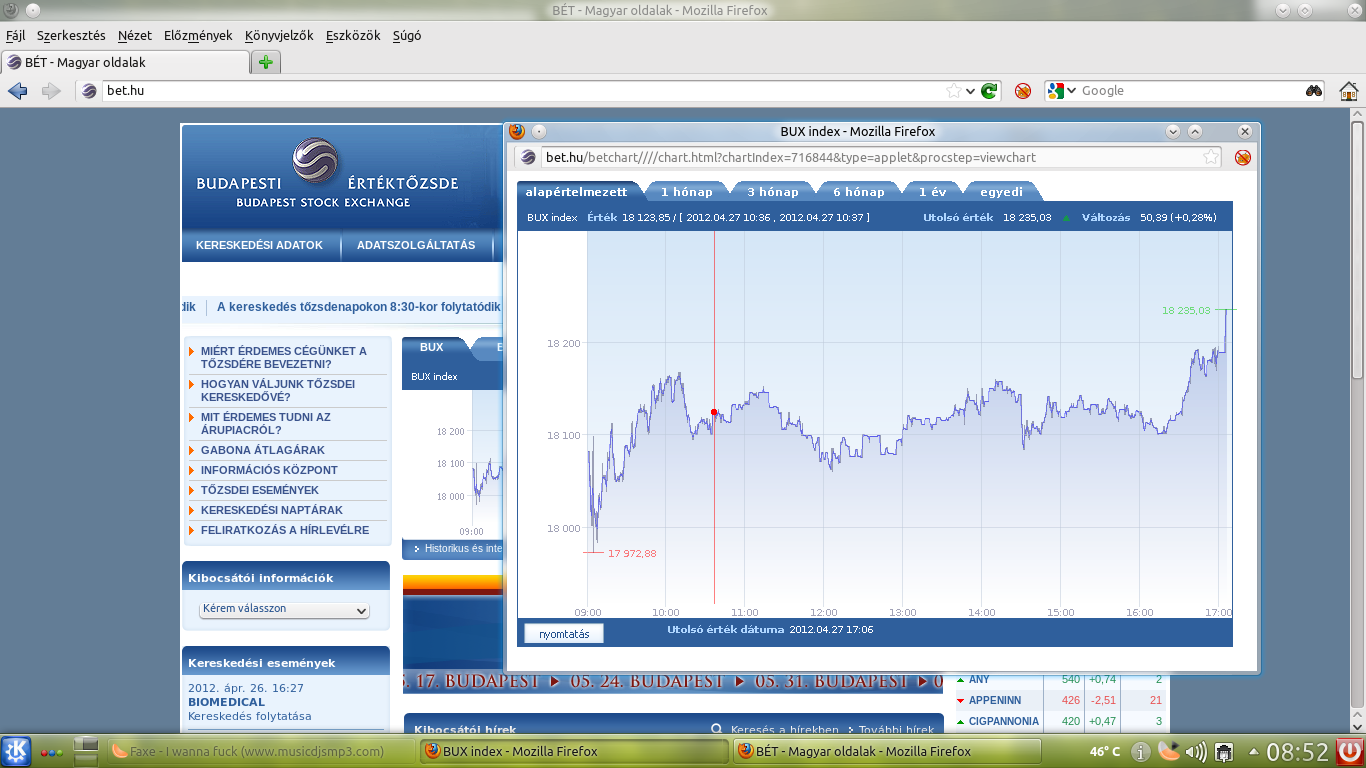Viewport: 1366px width, 768px height.
Task: Click the APPENINN row in the stock table
Action: [1061, 700]
